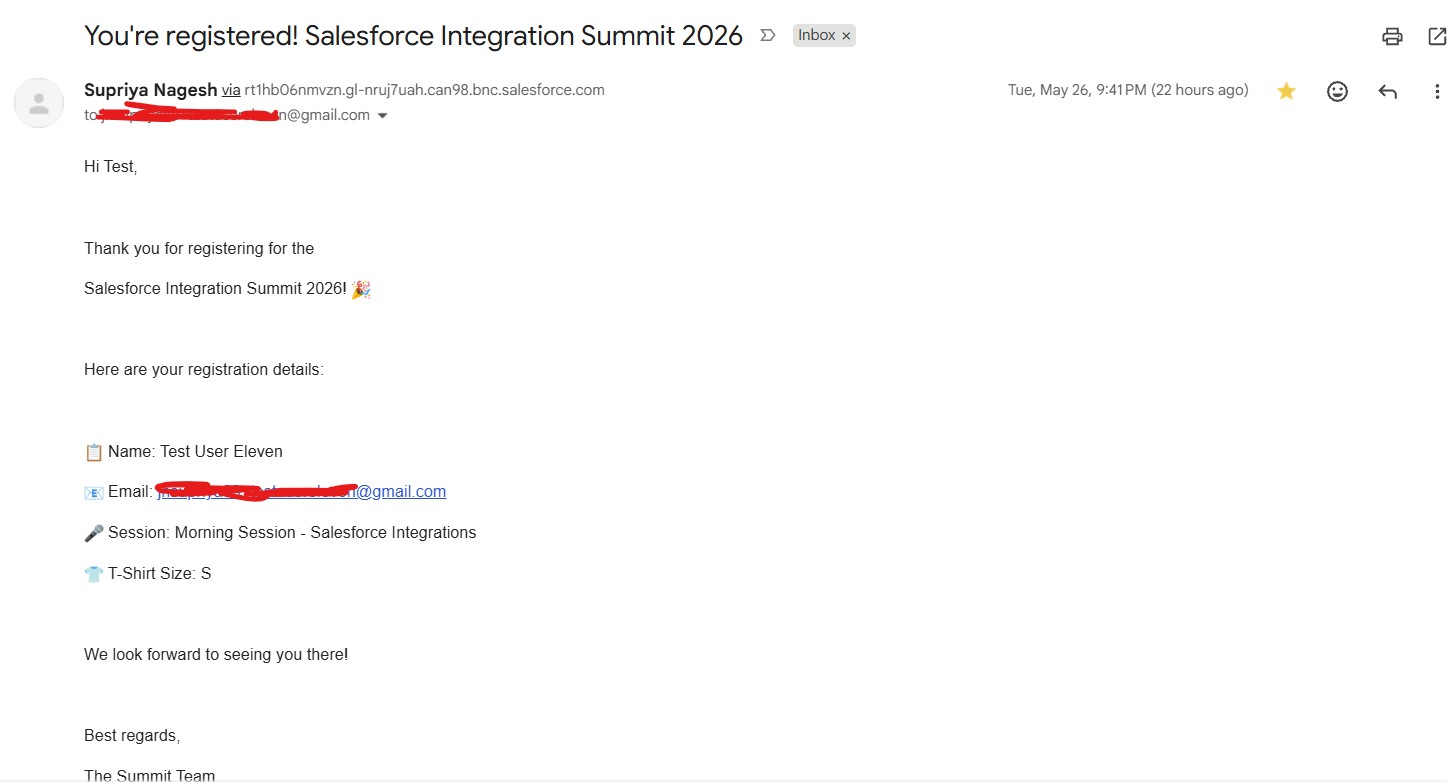Screen dimensions: 1453x783
Task: Reply using the arrow icon
Action: [x=1387, y=91]
